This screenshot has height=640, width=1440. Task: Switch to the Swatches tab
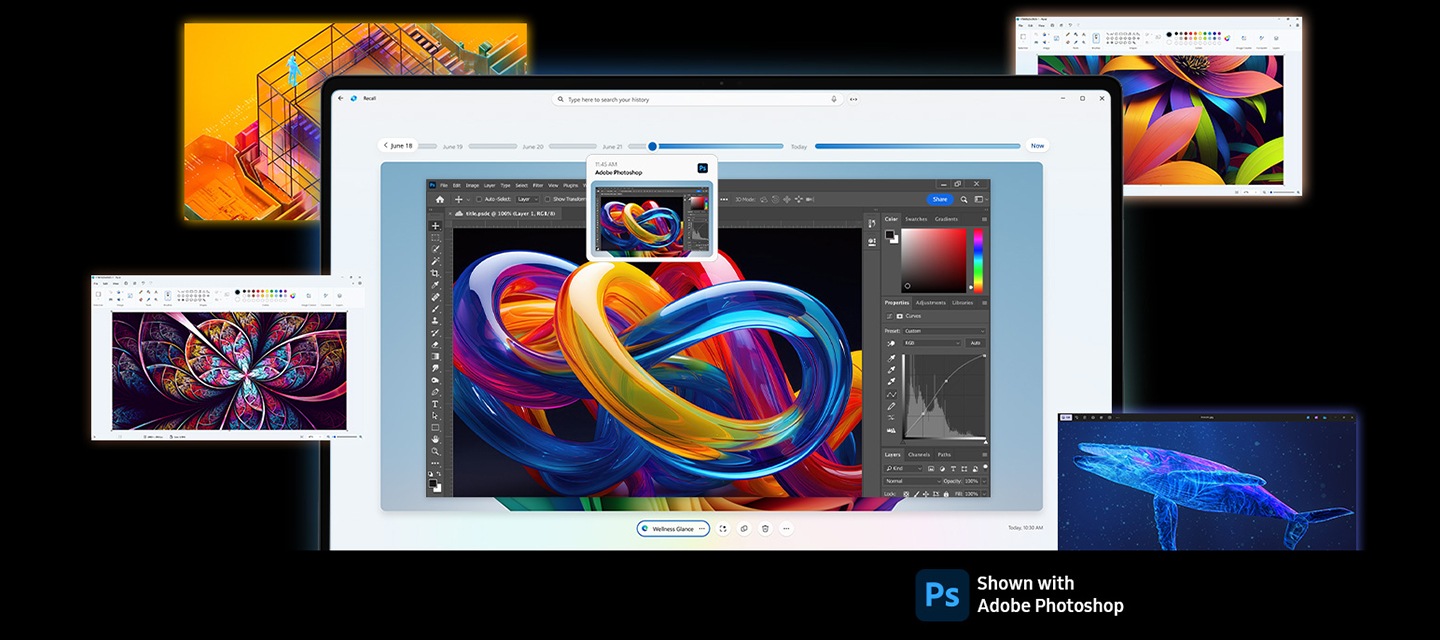[916, 219]
